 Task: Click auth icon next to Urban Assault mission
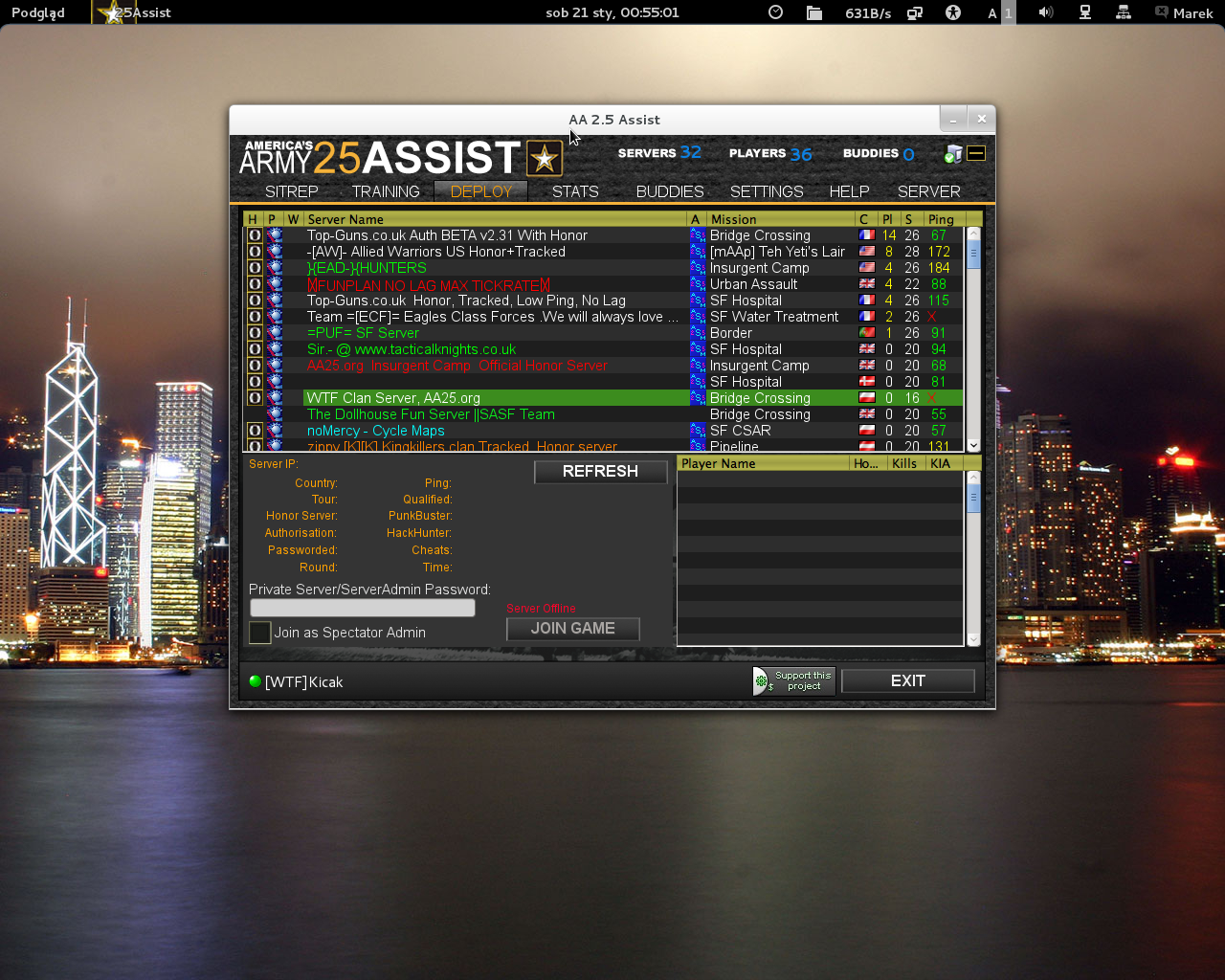pyautogui.click(x=698, y=284)
